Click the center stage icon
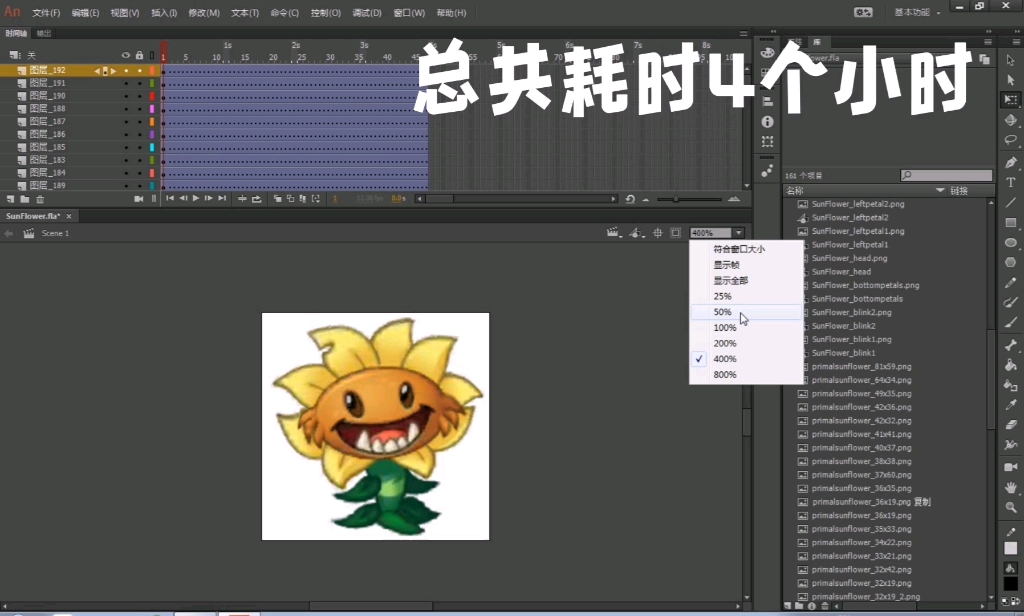Screen dimensions: 1024x616 658,233
